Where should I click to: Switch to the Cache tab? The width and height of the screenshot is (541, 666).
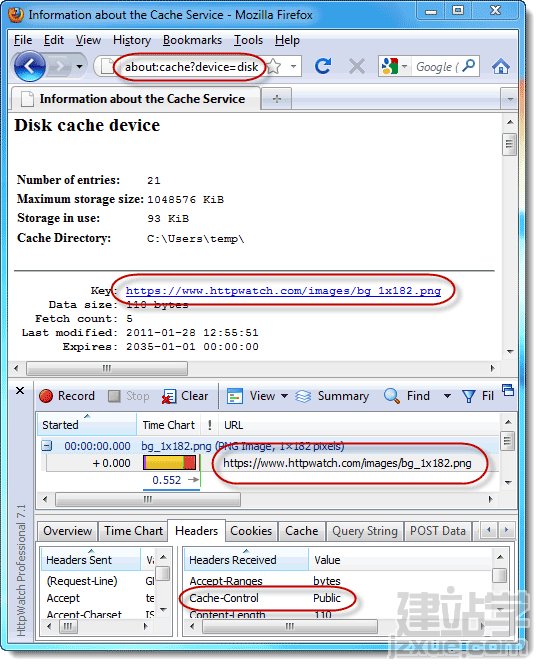301,531
